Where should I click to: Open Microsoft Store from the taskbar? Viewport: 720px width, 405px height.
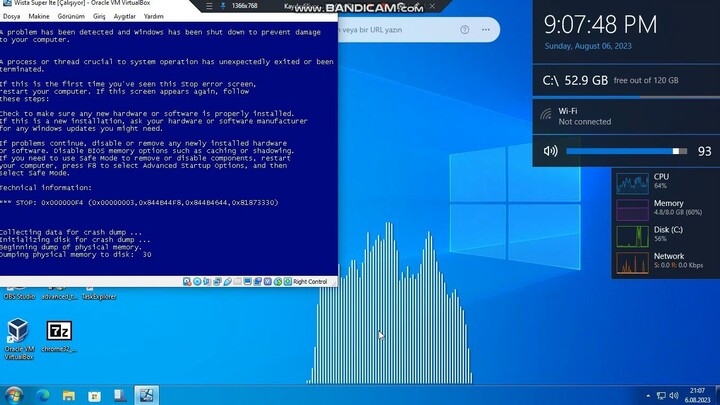pos(94,396)
